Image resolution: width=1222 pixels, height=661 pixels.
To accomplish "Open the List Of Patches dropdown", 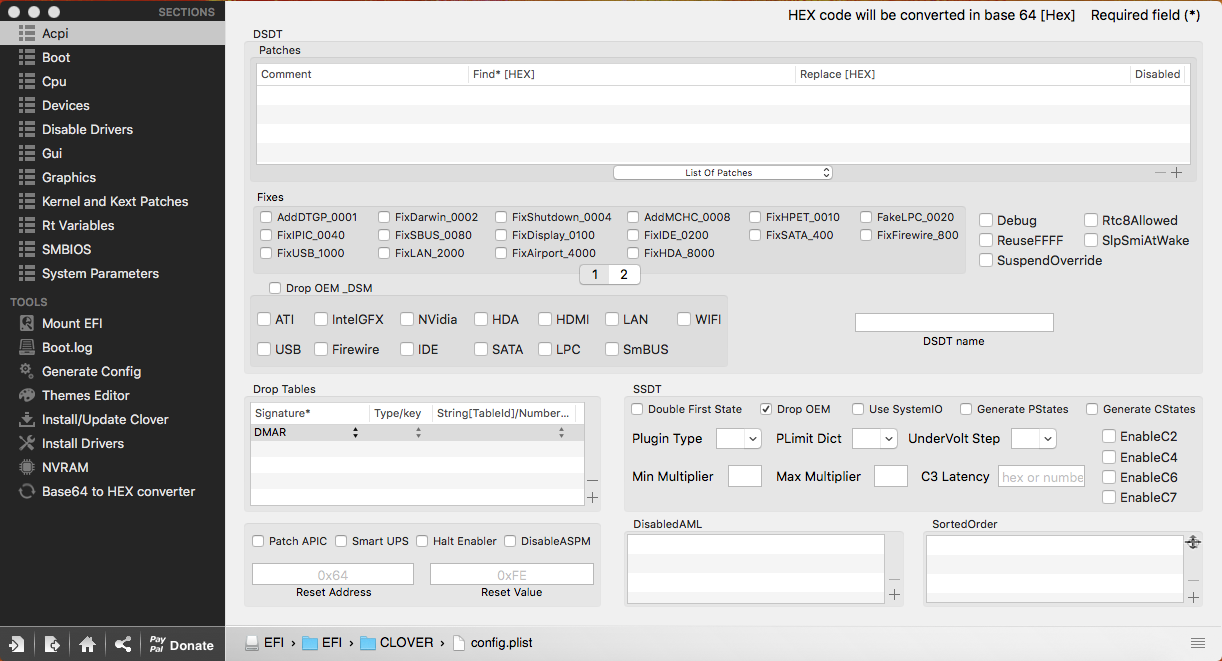I will (722, 173).
